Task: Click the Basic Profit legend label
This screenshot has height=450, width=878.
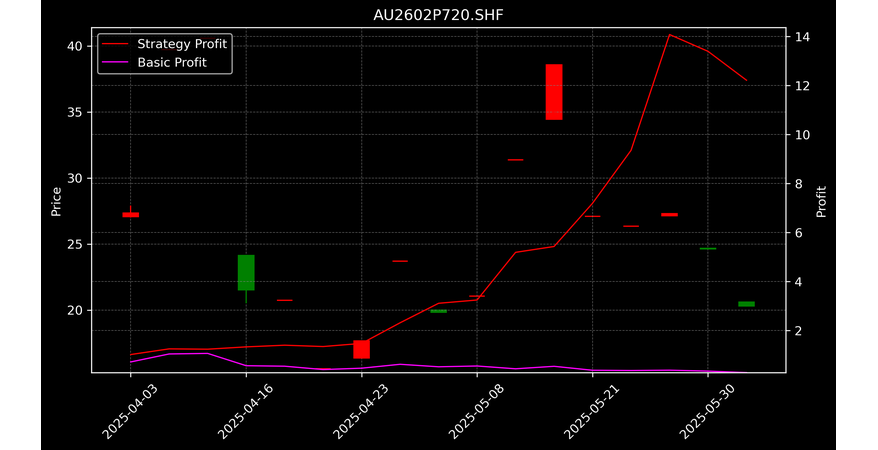Action: pyautogui.click(x=172, y=63)
